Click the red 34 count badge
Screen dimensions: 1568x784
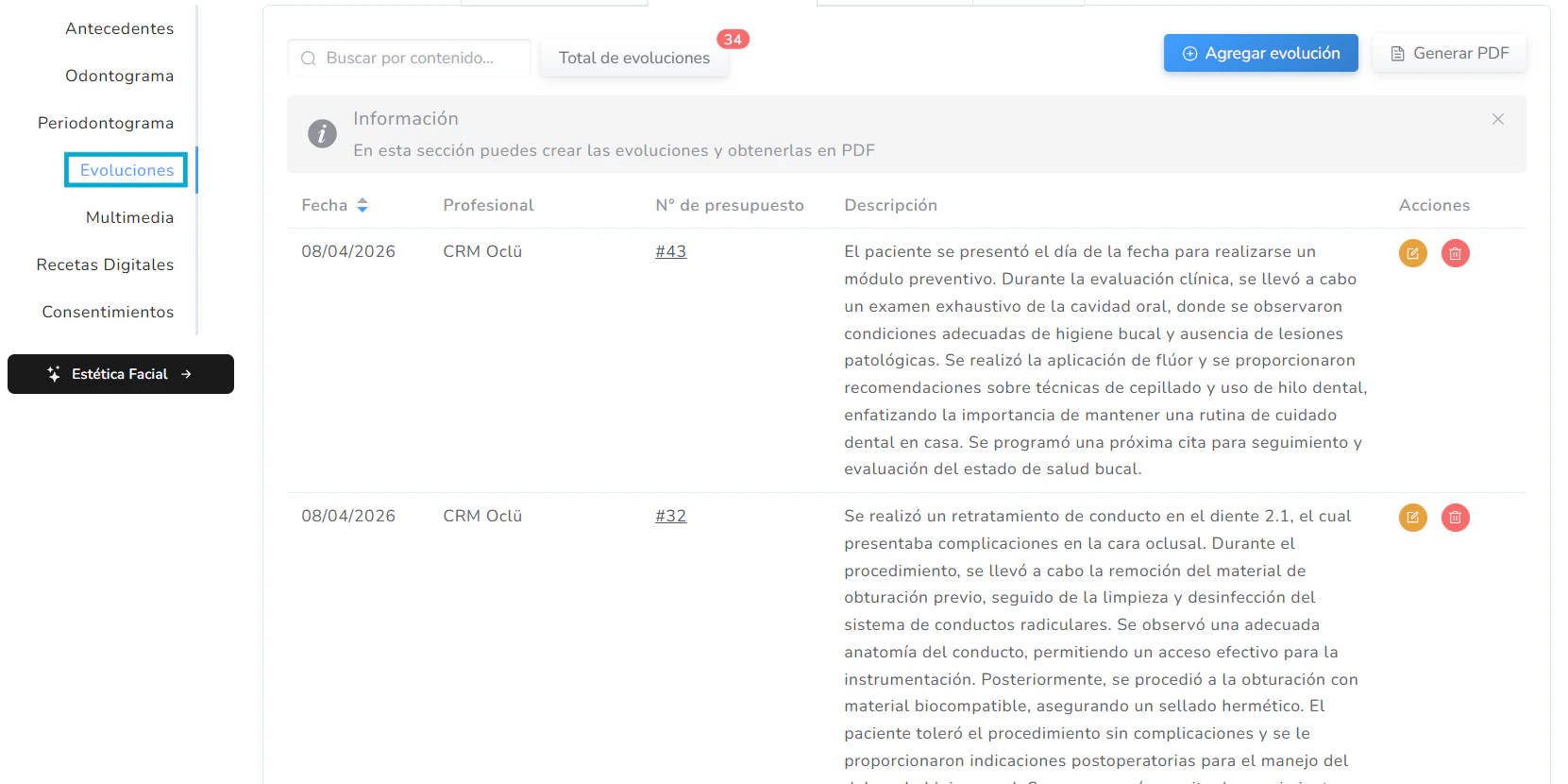coord(733,39)
